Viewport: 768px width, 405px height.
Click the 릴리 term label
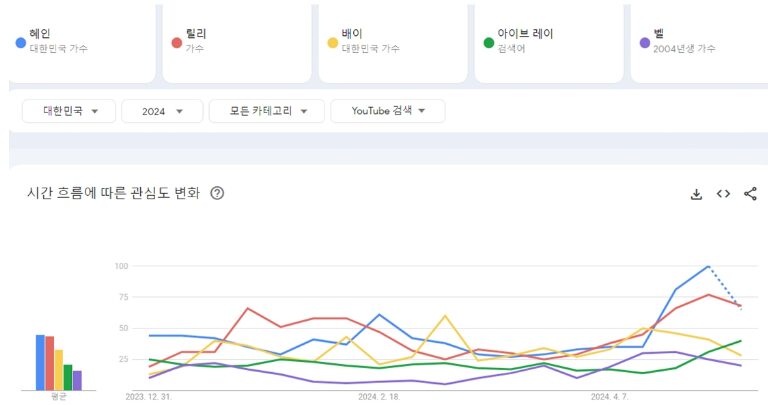[x=196, y=34]
